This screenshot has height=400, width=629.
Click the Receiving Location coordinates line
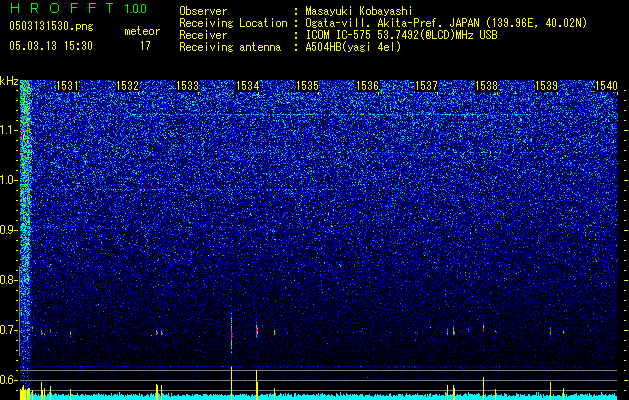coord(448,23)
